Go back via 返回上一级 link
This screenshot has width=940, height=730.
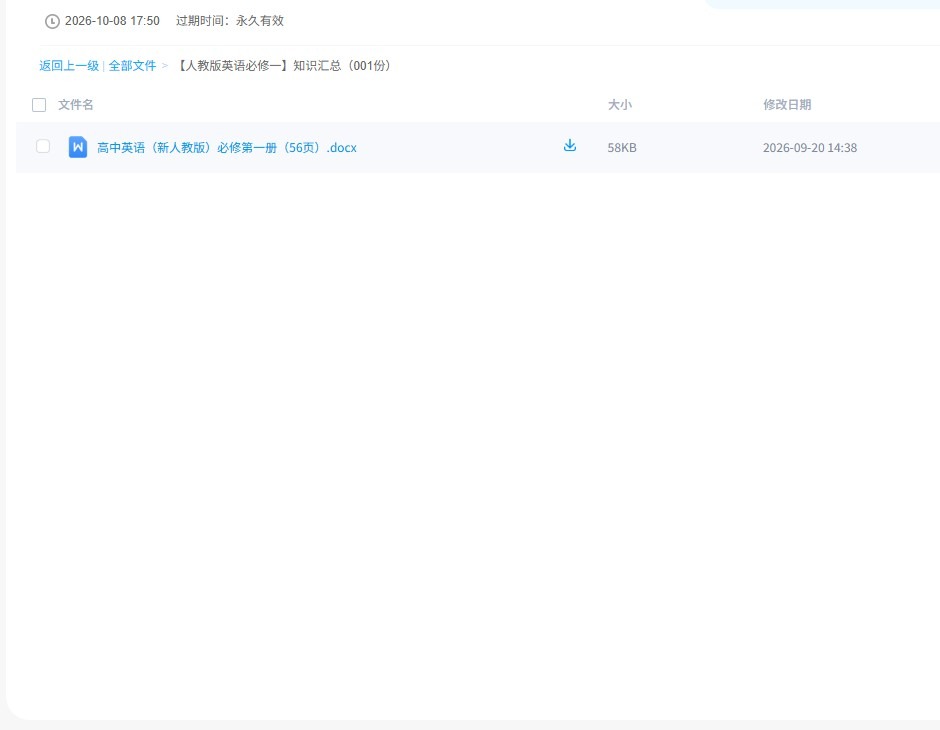tap(69, 66)
